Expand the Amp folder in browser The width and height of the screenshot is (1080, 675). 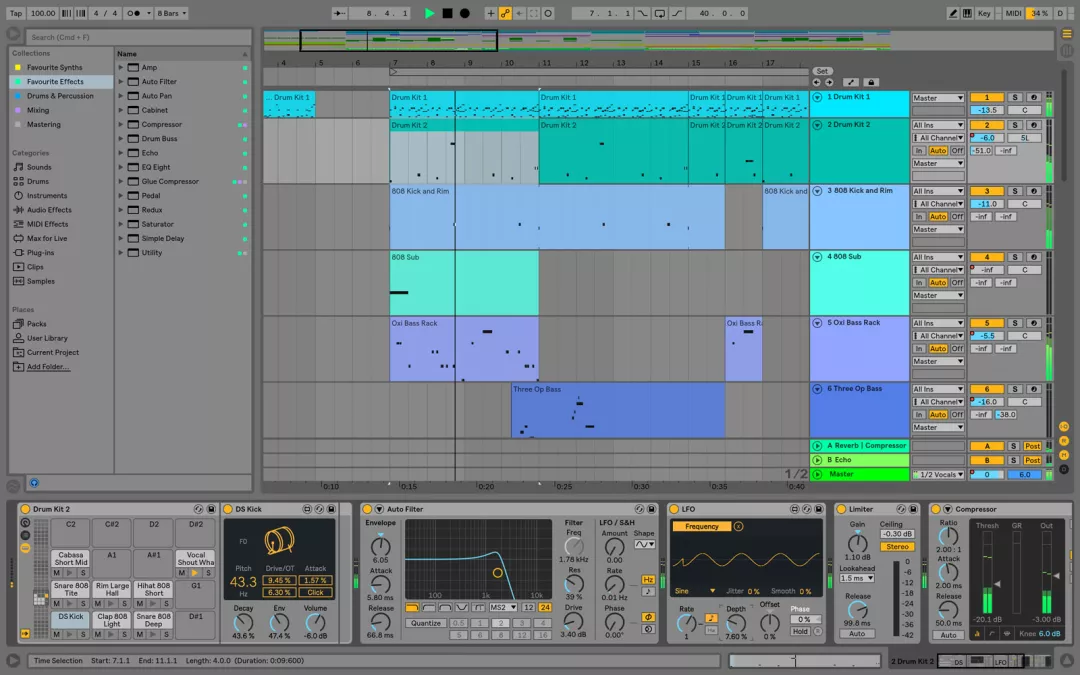pyautogui.click(x=121, y=68)
